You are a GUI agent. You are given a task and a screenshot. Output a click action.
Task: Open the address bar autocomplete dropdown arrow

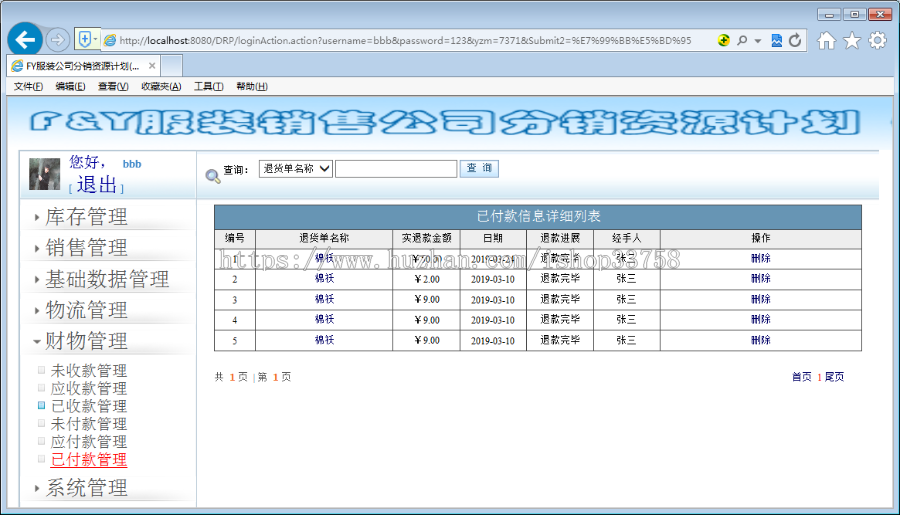pos(758,41)
